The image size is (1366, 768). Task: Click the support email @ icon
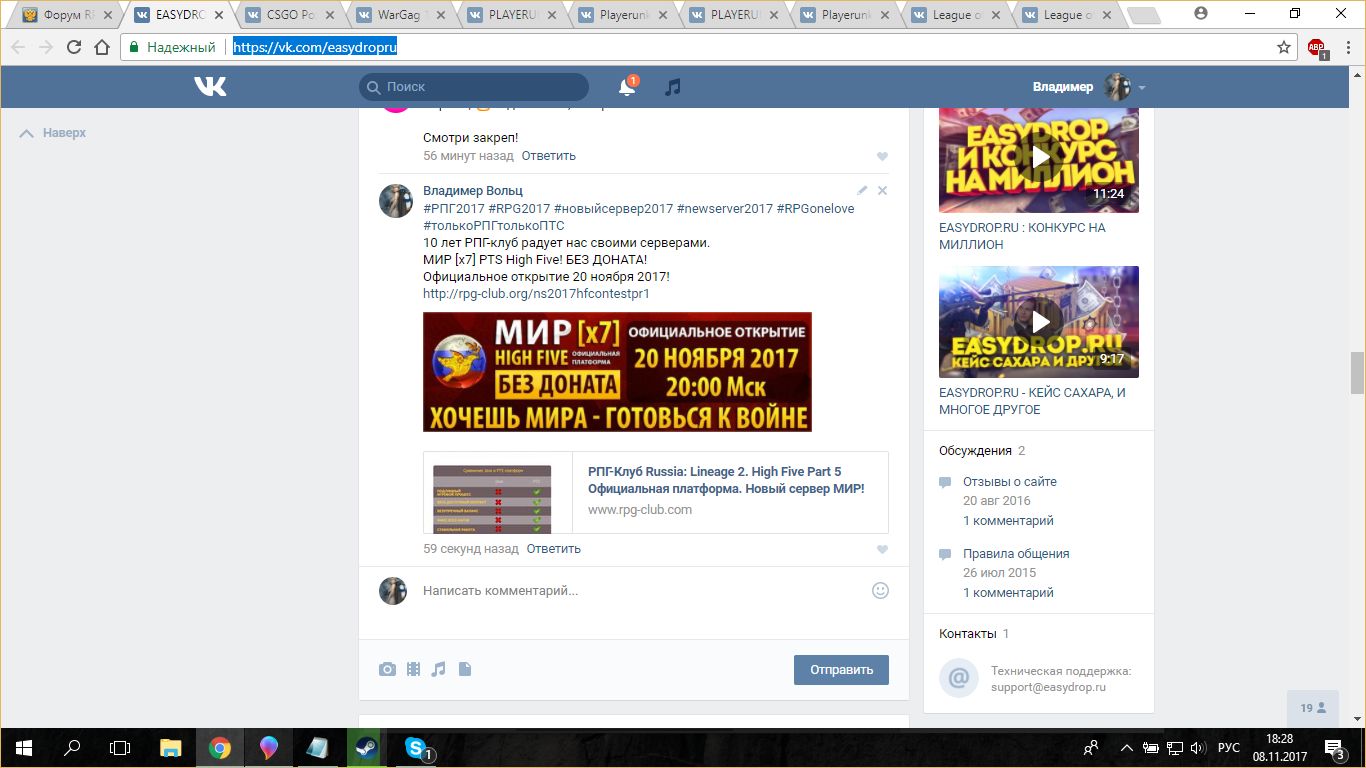(x=958, y=678)
